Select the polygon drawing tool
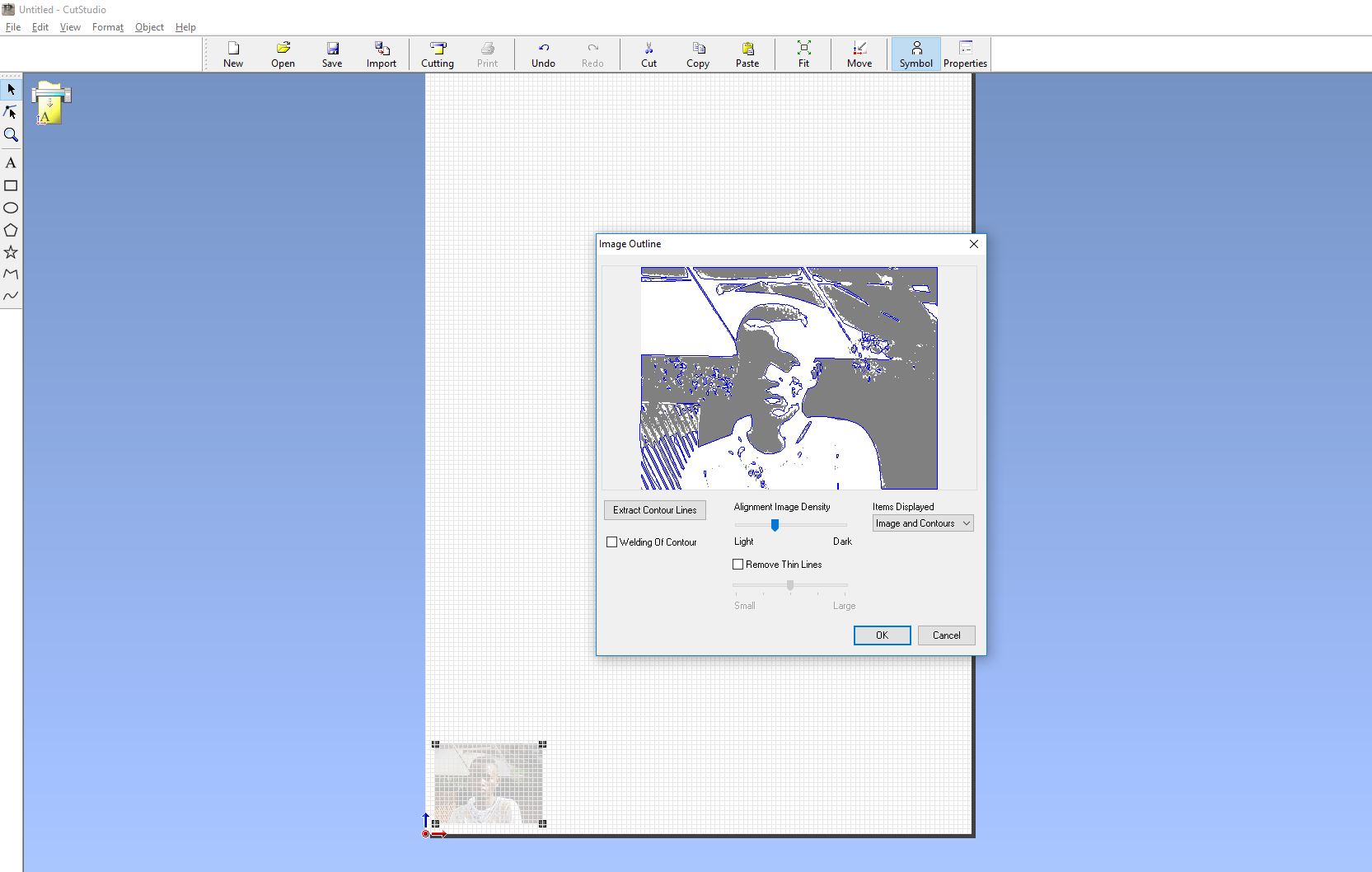The image size is (1372, 872). pos(11,230)
